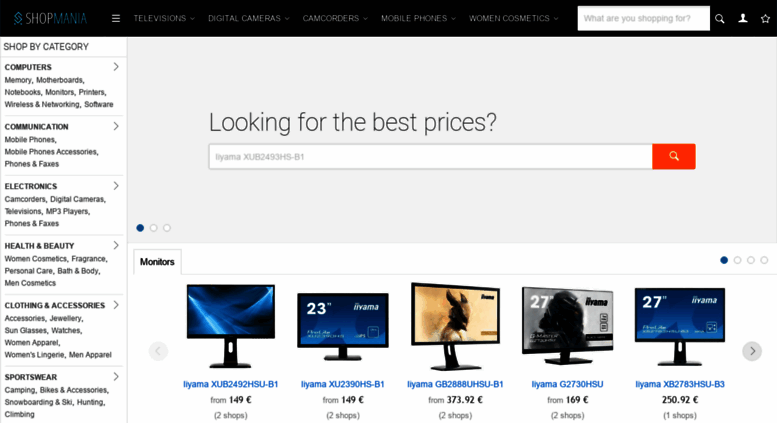
Task: Open the hamburger menu icon
Action: (x=116, y=18)
